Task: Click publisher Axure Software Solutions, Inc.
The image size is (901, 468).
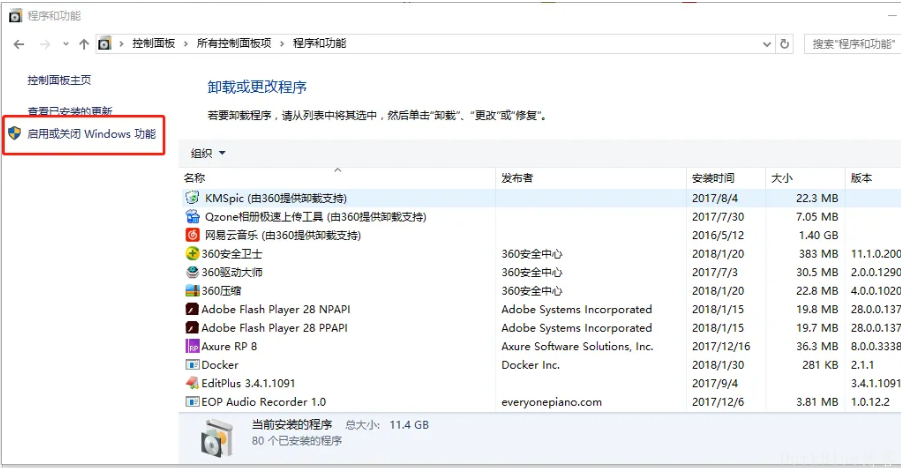Action: point(577,346)
